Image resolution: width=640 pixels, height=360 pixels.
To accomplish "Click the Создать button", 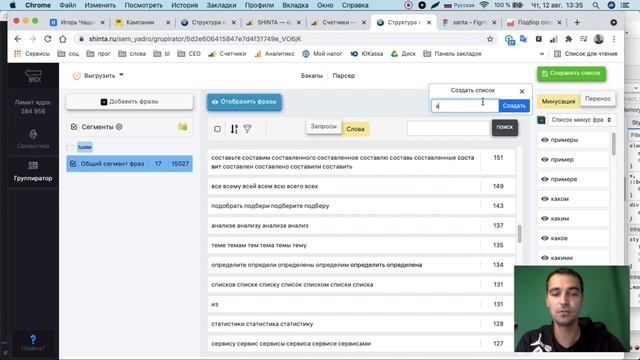I will (514, 106).
